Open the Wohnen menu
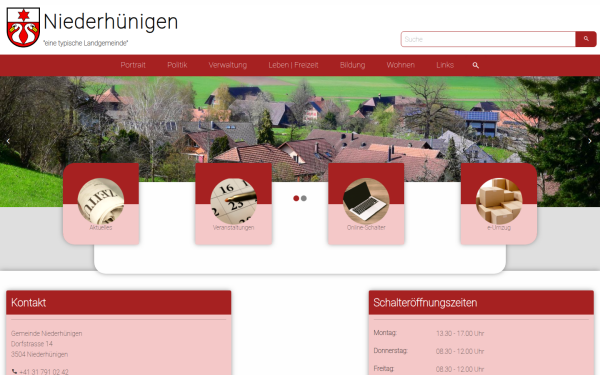Viewport: 600px width, 375px height. tap(401, 65)
